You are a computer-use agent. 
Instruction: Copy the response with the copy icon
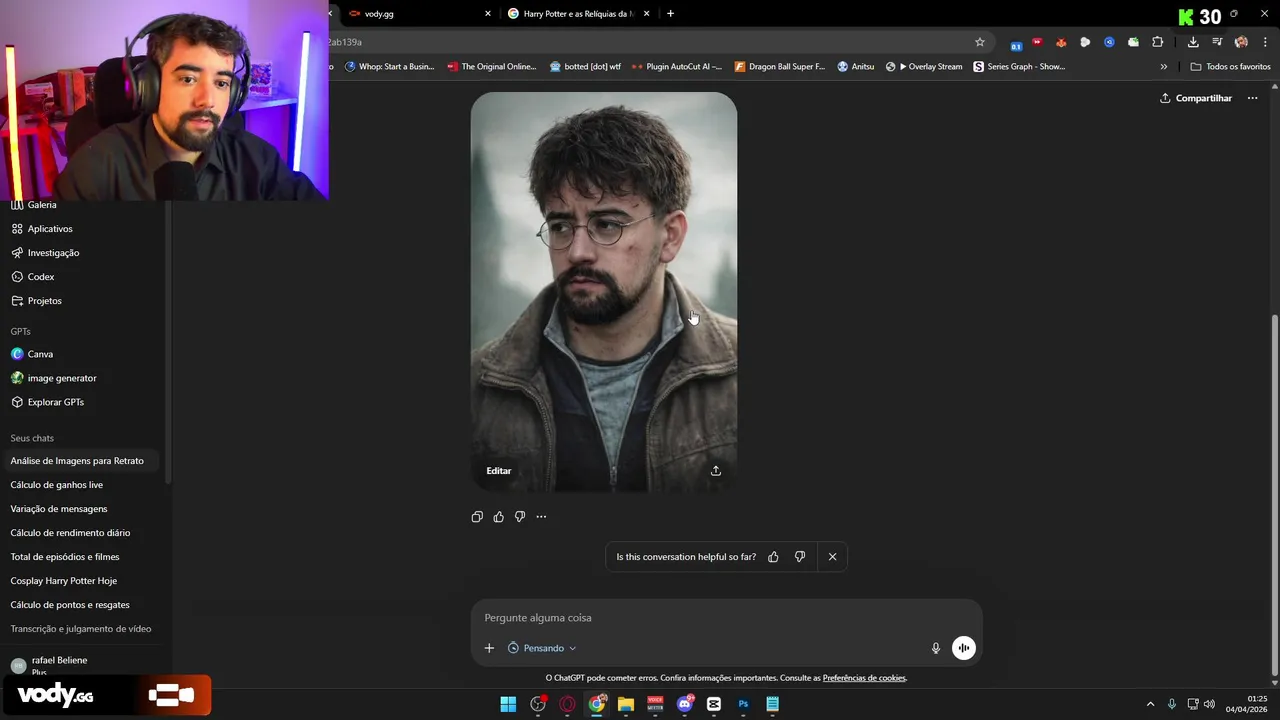(477, 517)
